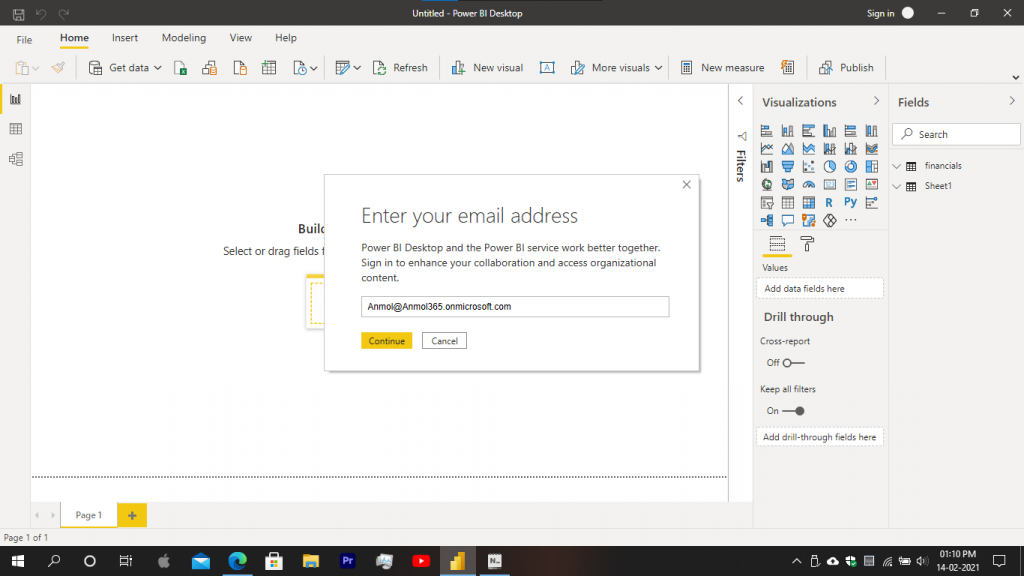1024x576 pixels.
Task: Click the Refresh button
Action: click(x=400, y=68)
